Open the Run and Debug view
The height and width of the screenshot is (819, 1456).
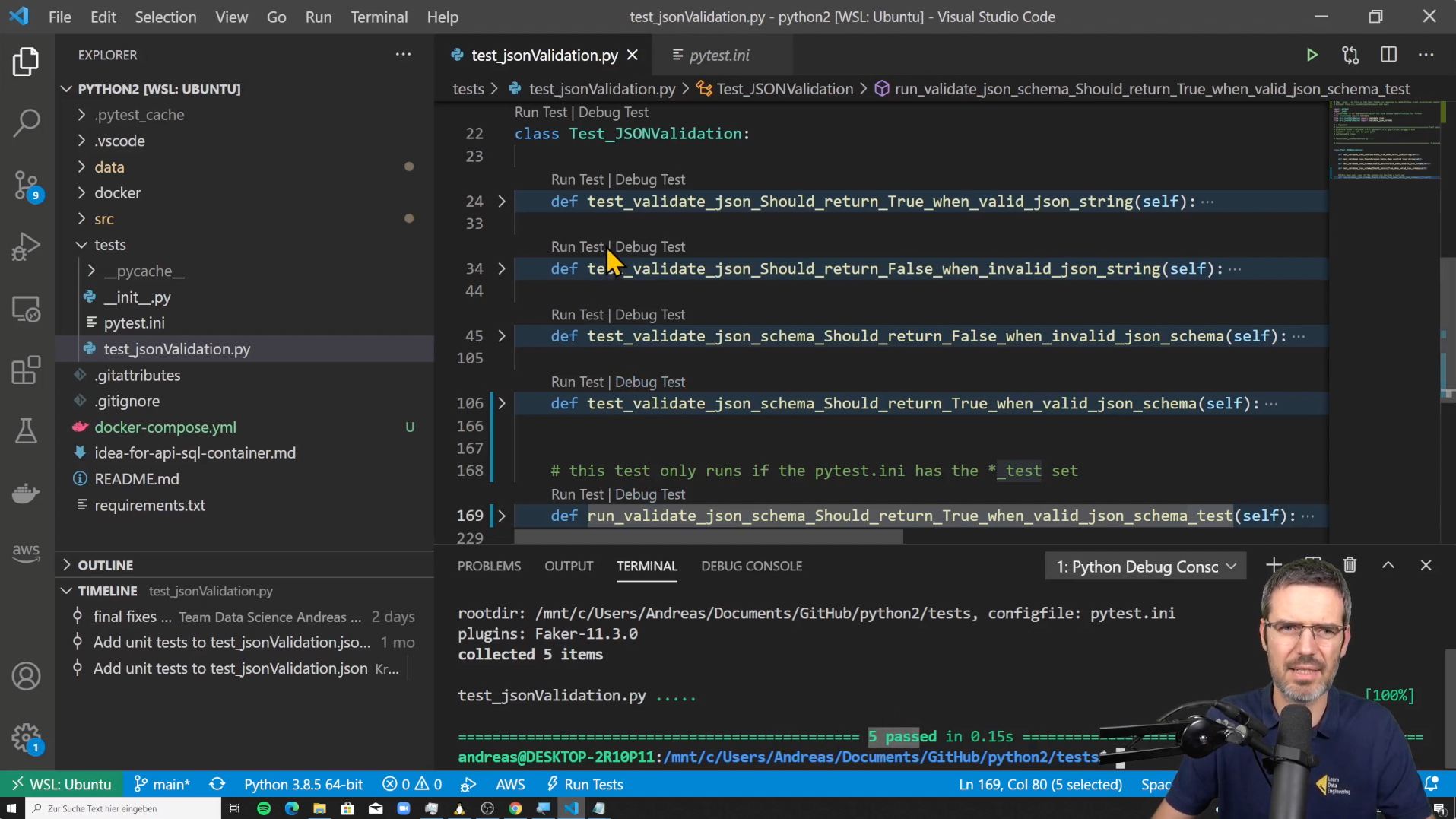point(26,247)
